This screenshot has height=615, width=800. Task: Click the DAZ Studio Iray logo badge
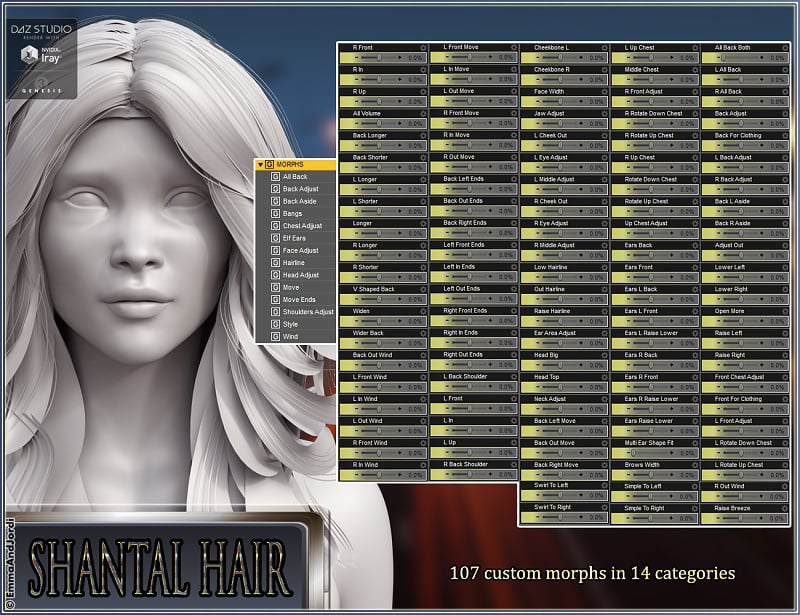(42, 59)
